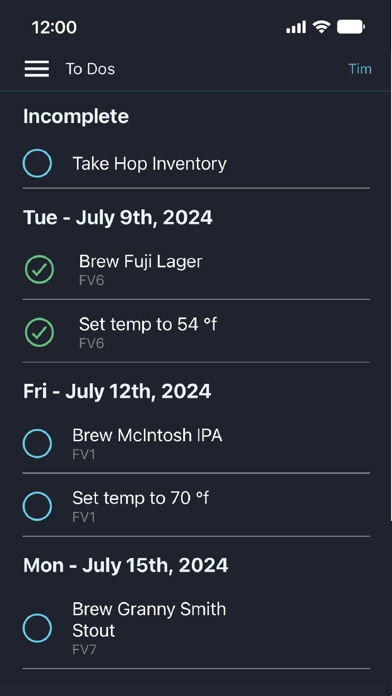Tap the To Dos title
392x696 pixels.
(x=91, y=69)
